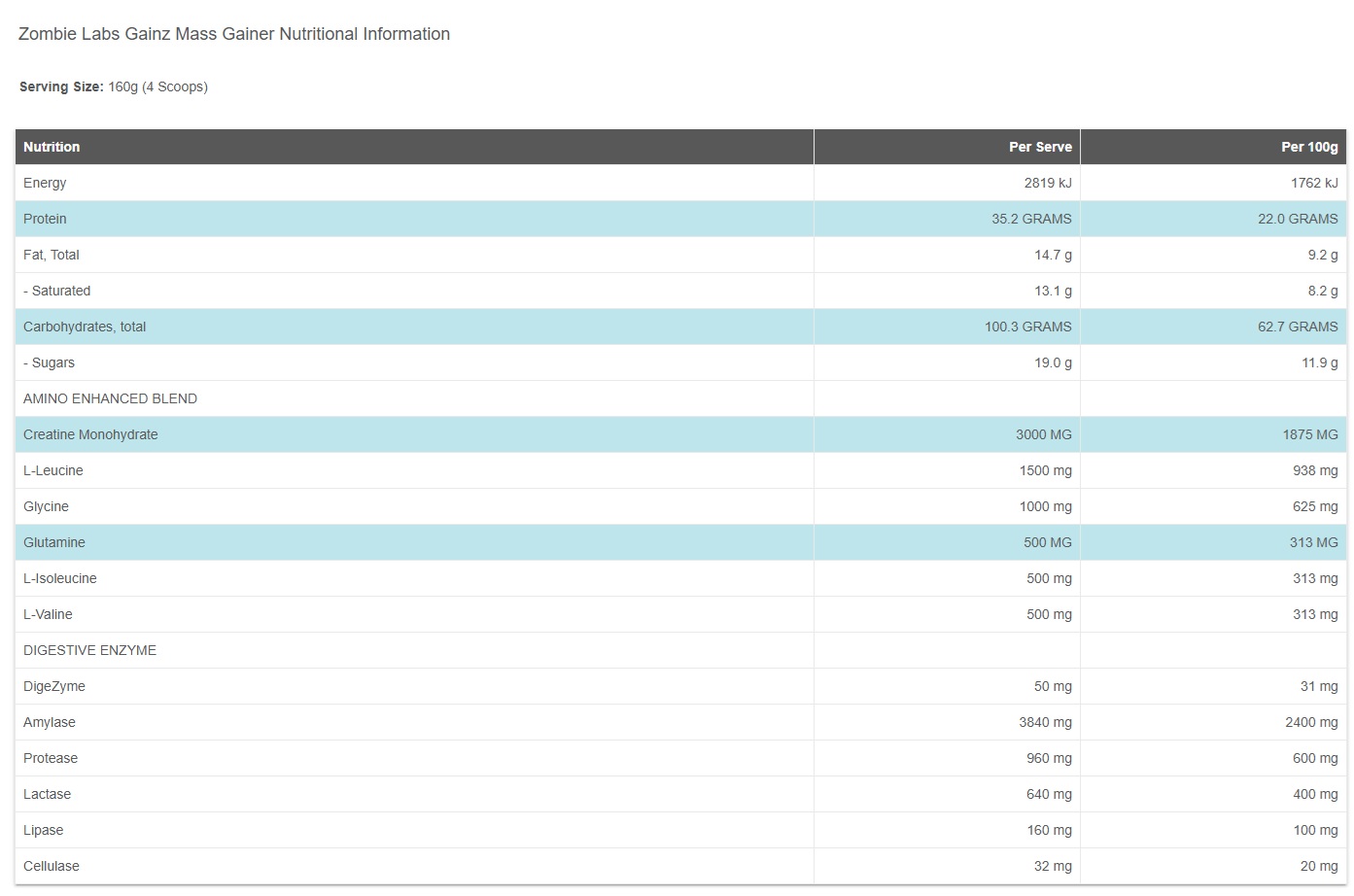The height and width of the screenshot is (896, 1354).
Task: Select the 'Carbohydrates, total' row label
Action: [85, 327]
